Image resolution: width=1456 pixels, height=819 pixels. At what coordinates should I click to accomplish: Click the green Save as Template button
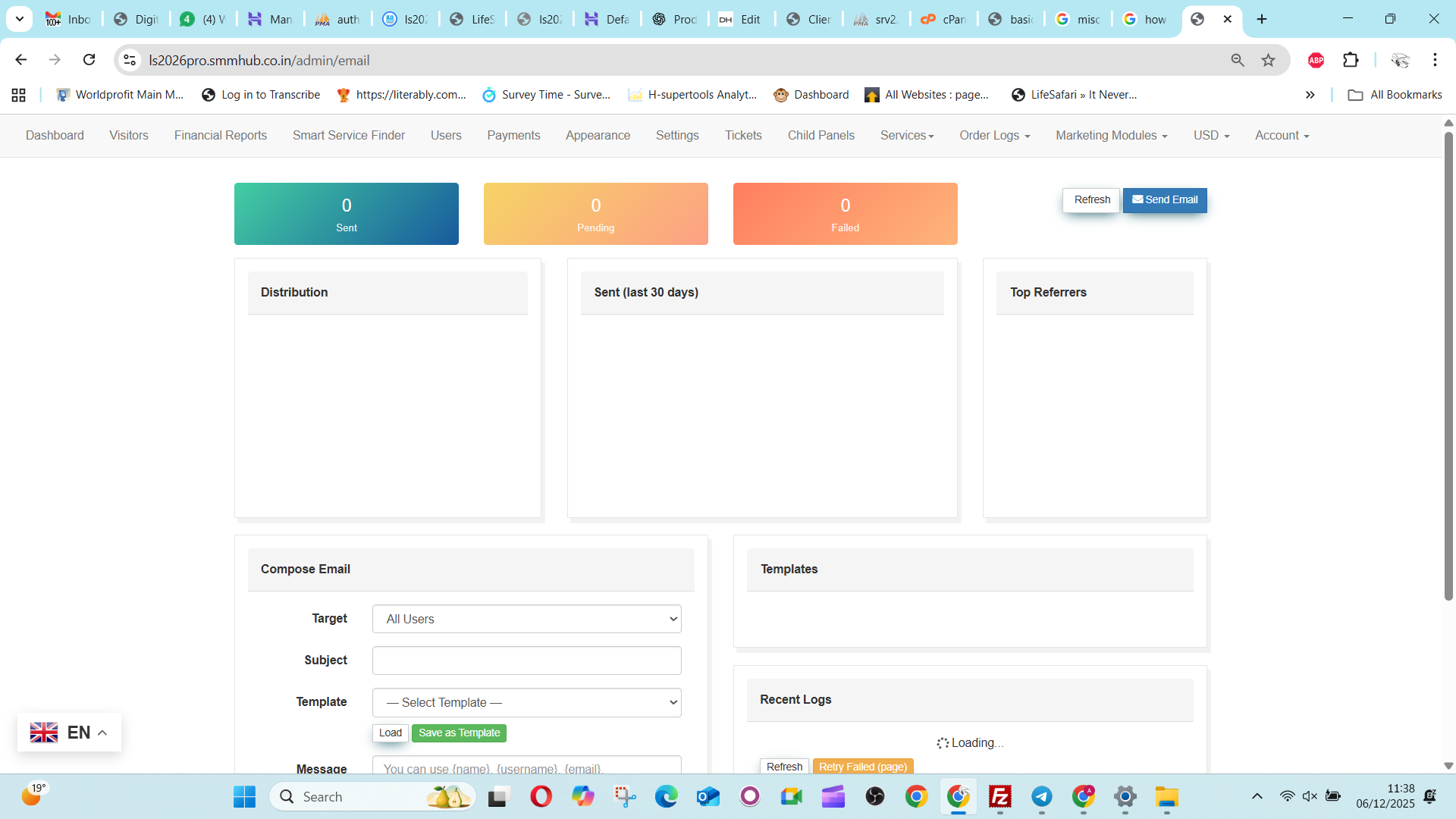pos(459,733)
